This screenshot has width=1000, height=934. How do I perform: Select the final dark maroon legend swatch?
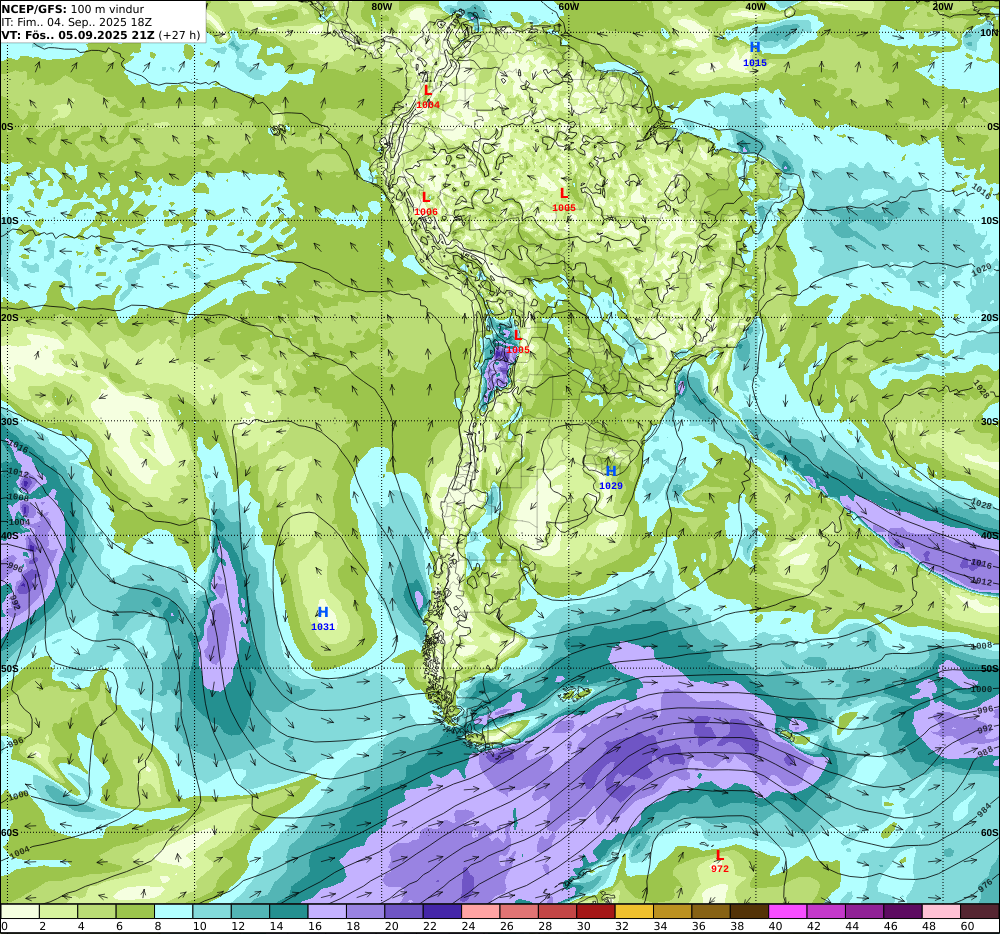[x=980, y=911]
